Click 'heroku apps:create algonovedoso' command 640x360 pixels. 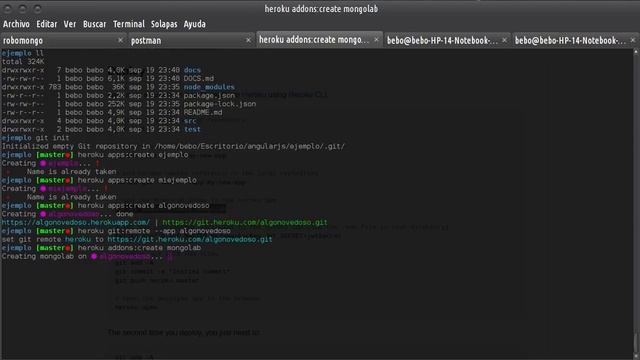(143, 206)
